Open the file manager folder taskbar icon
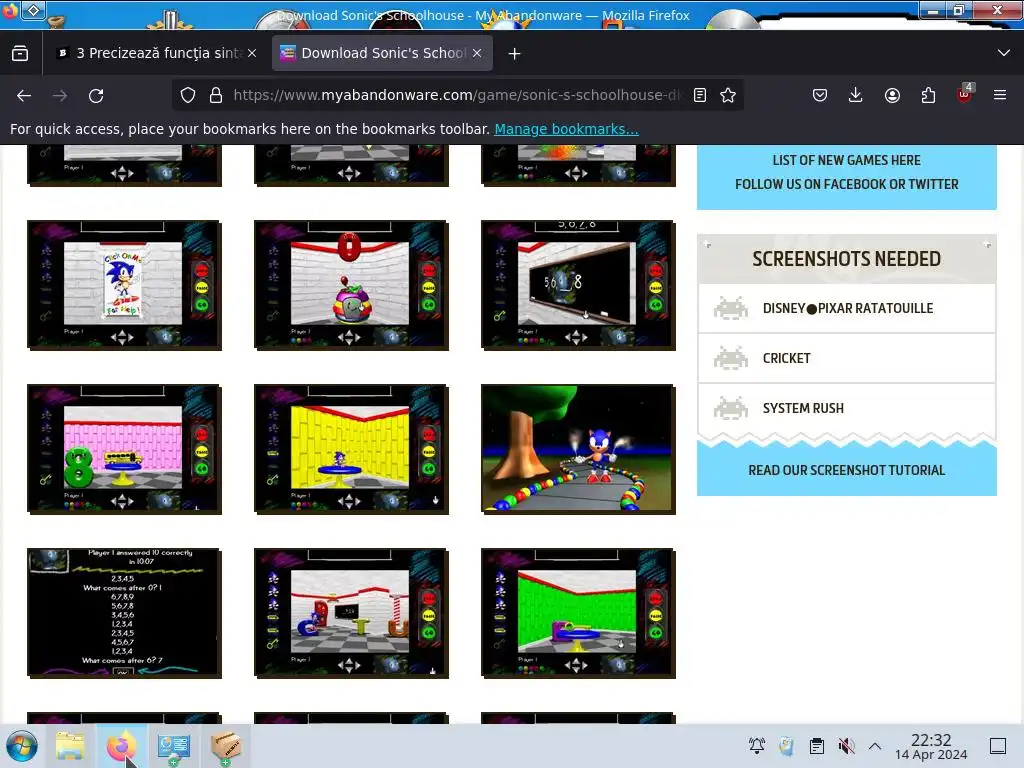1024x768 pixels. point(70,746)
